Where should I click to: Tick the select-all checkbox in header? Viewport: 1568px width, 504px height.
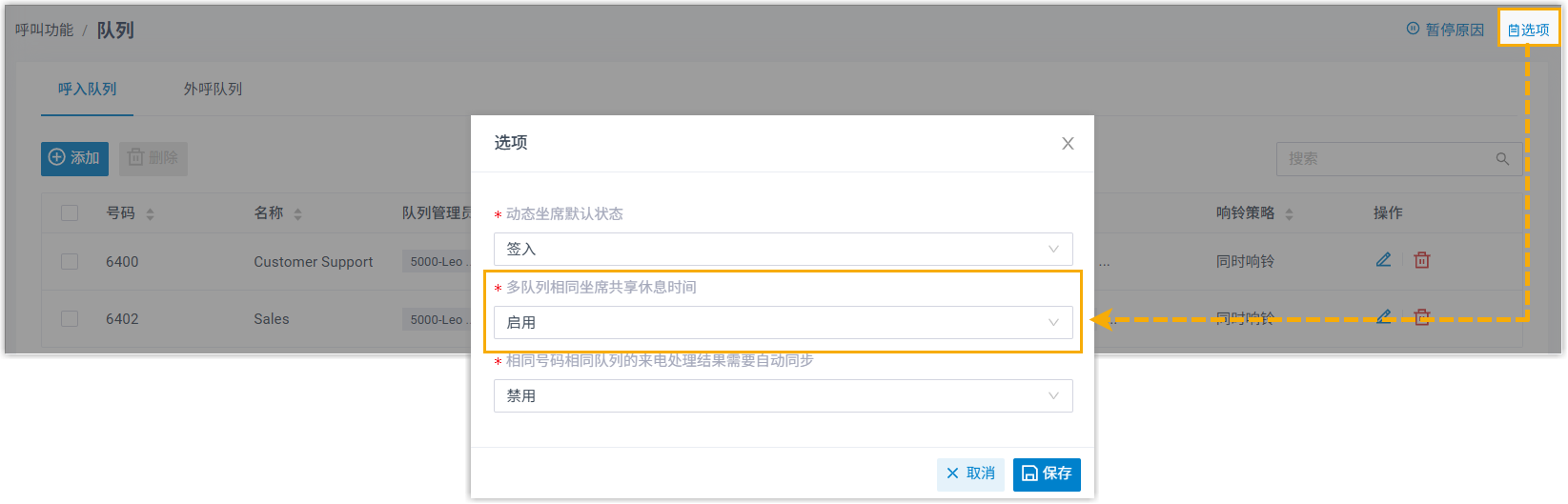(x=70, y=212)
